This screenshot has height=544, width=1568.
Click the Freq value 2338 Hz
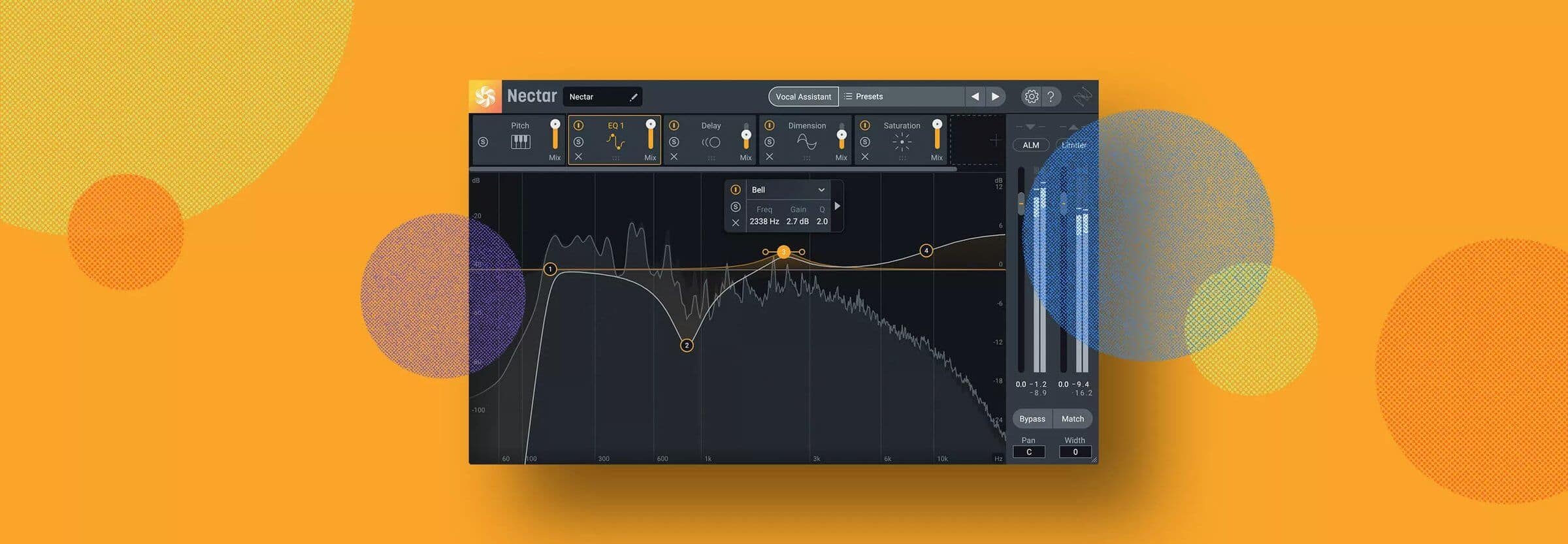click(764, 222)
